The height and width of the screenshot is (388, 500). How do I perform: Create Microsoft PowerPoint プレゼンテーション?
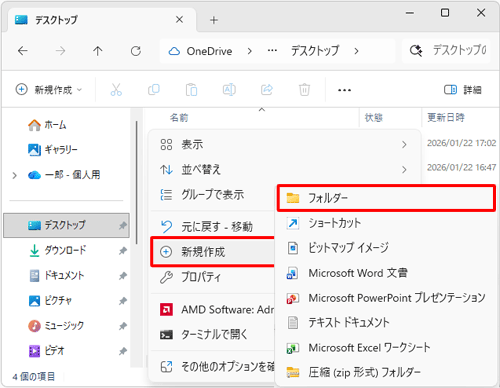386,298
